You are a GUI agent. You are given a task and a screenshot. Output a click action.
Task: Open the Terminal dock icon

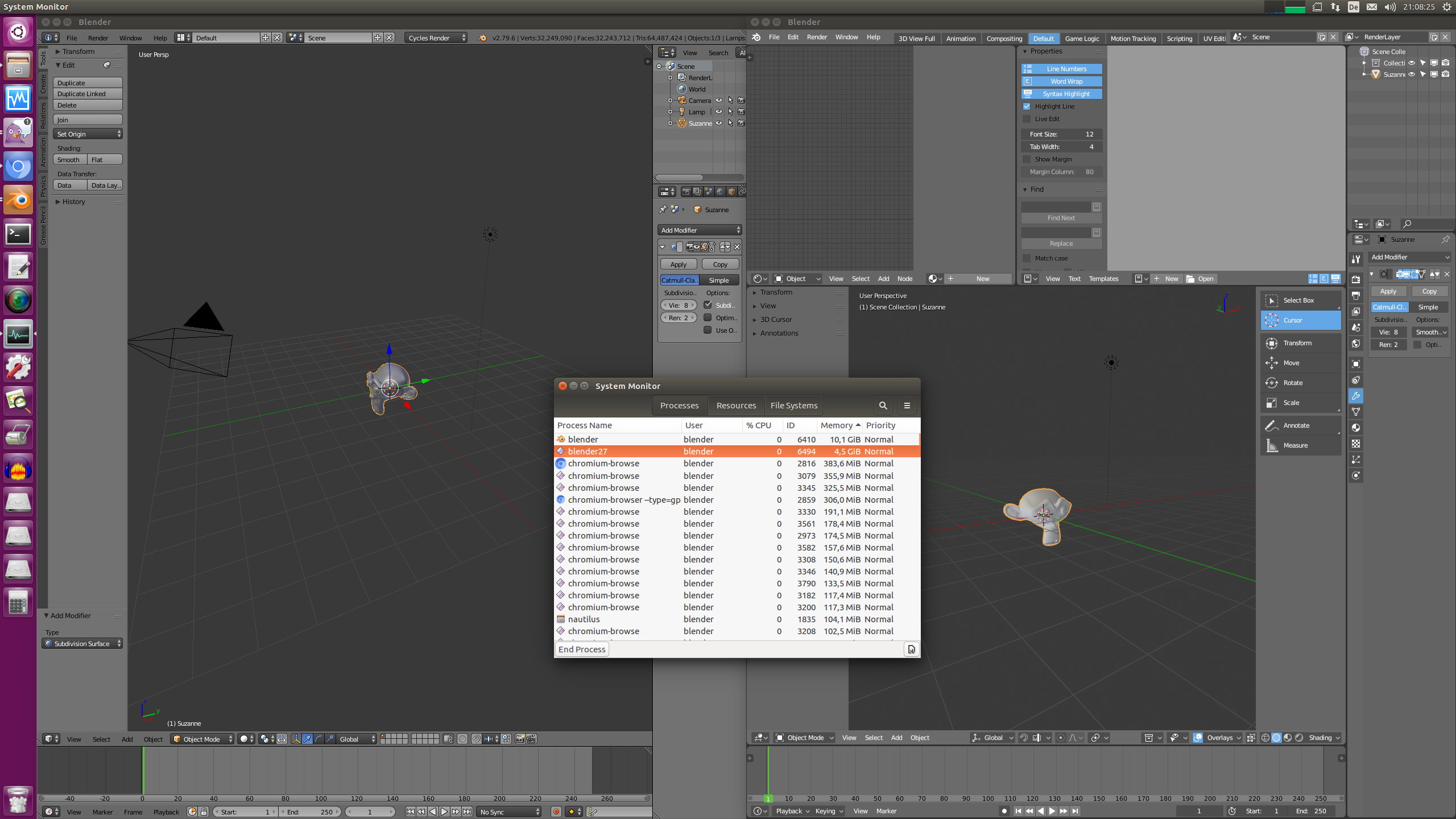point(18,233)
